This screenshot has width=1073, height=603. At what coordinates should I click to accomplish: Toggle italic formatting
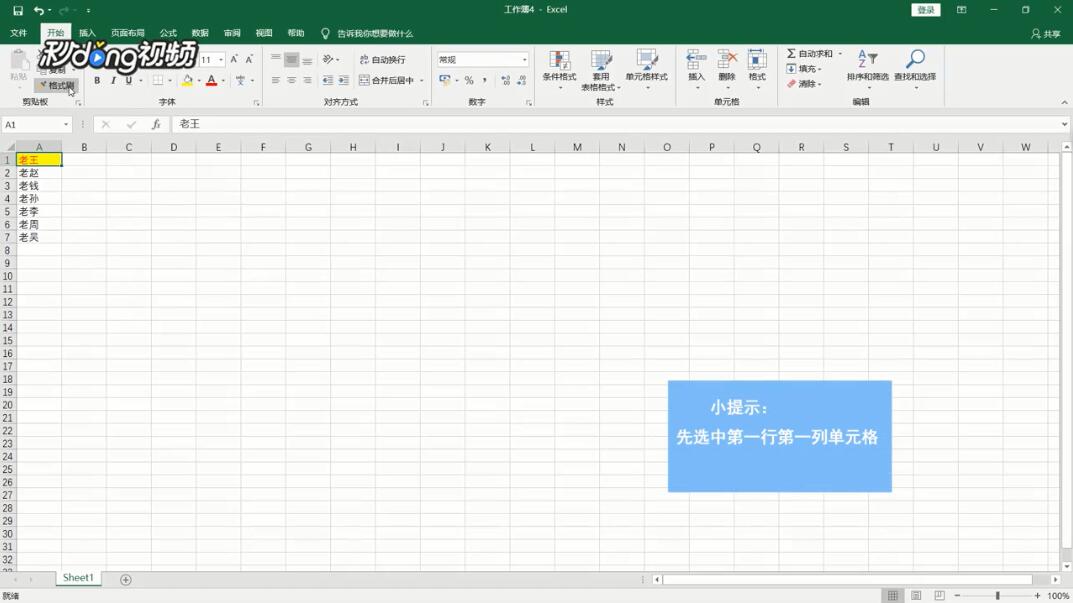[113, 81]
